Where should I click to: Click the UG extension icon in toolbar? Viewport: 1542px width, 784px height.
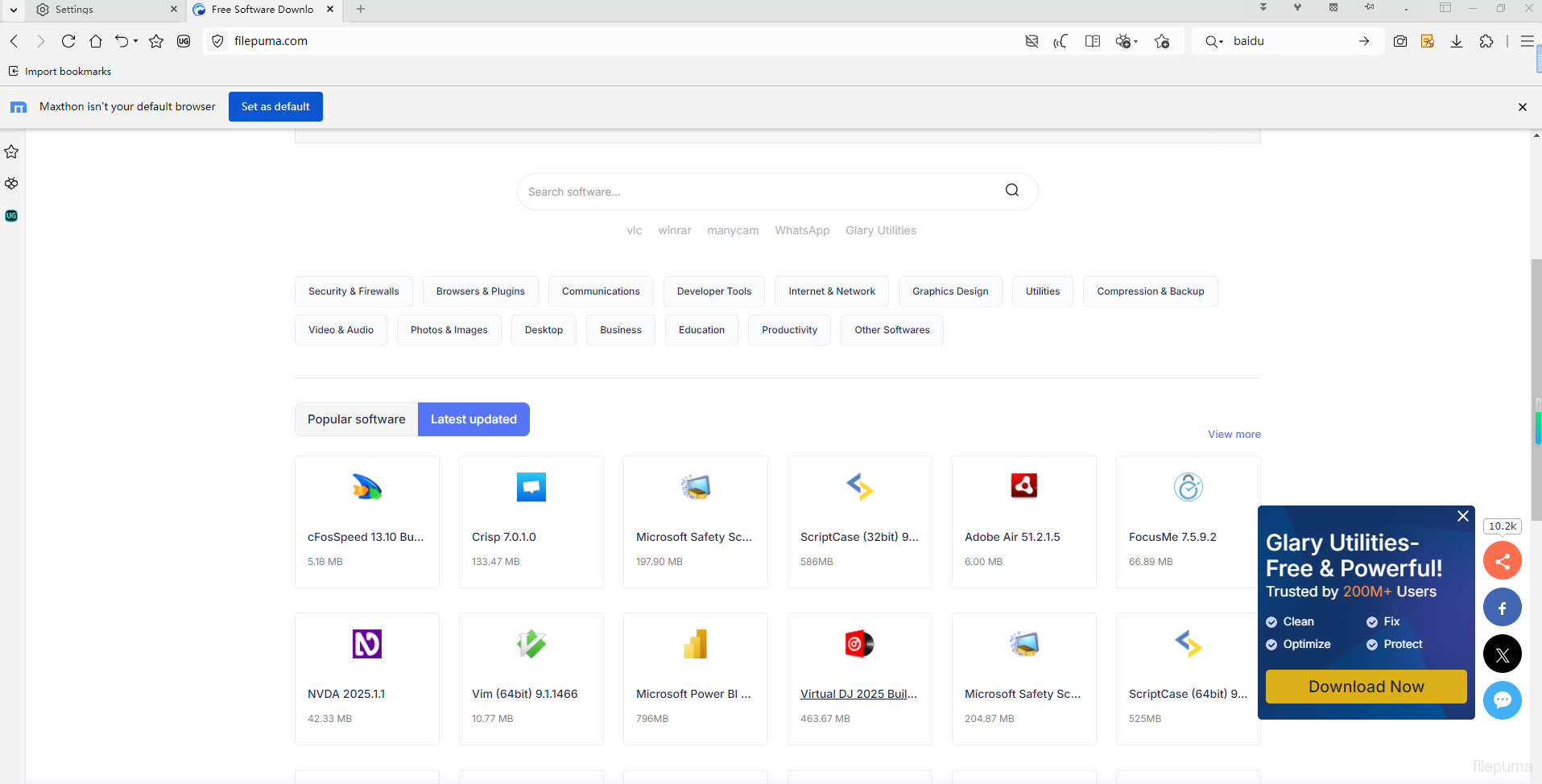[x=184, y=41]
